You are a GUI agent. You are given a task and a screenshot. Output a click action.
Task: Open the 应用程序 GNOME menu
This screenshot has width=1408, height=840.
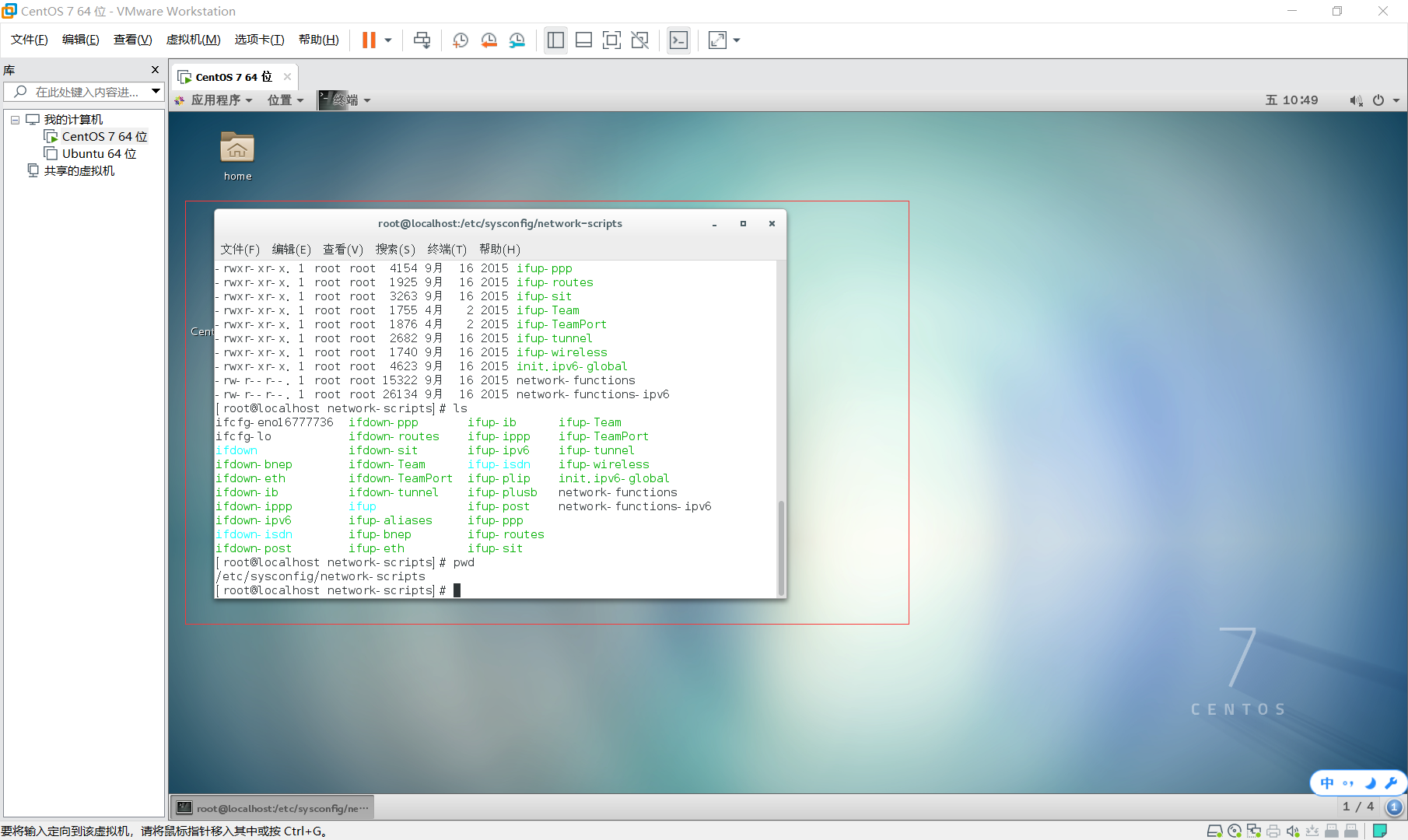point(214,100)
